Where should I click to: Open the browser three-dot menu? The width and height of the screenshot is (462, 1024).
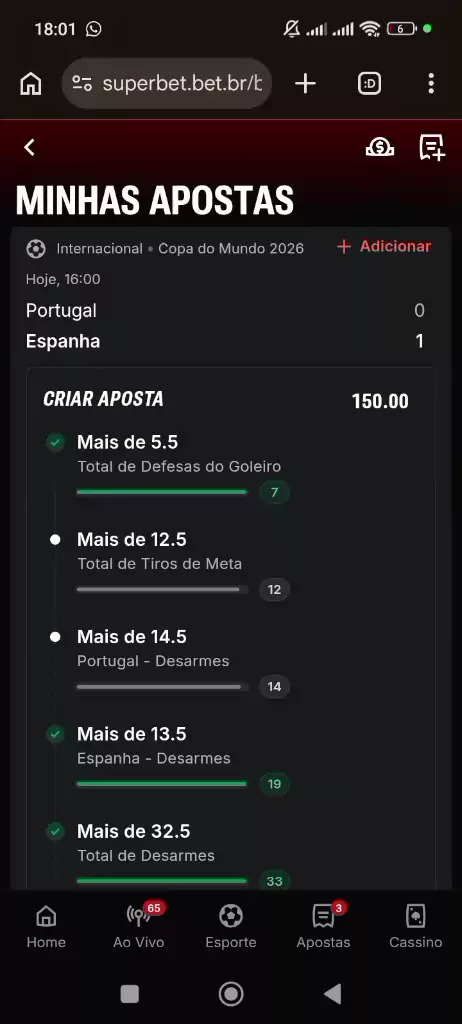pos(431,84)
